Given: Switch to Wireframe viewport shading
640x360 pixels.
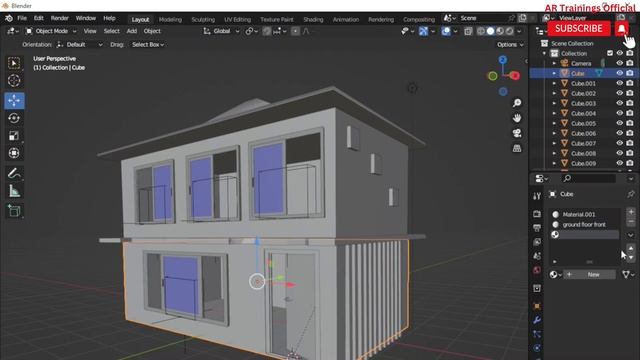Looking at the screenshot, I should click(x=481, y=31).
